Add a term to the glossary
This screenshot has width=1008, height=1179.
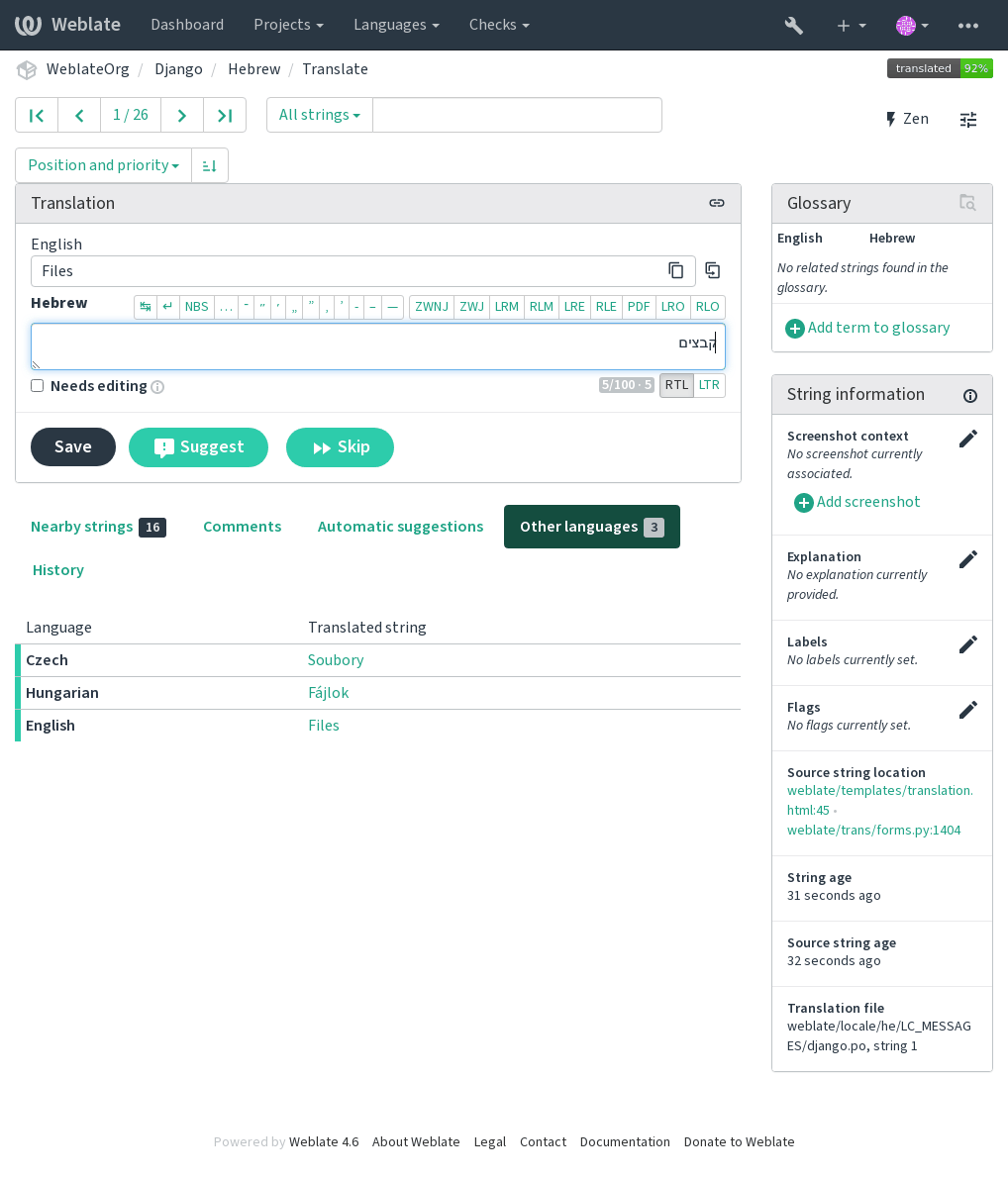867,328
